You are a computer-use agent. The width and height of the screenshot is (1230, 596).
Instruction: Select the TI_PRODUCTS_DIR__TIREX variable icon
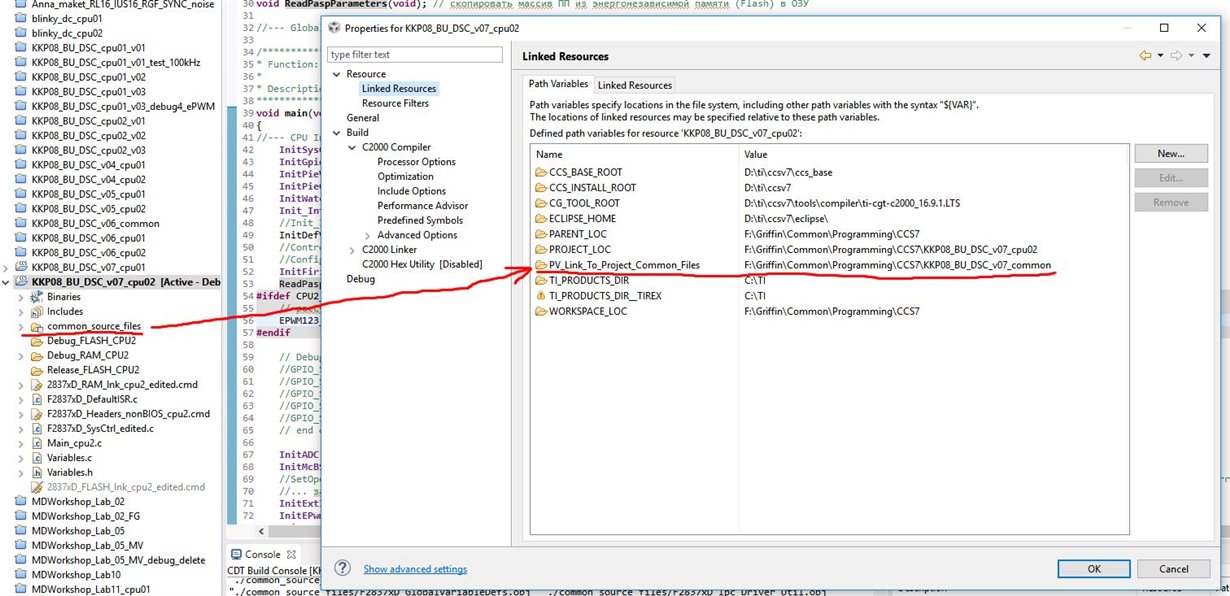click(x=541, y=296)
